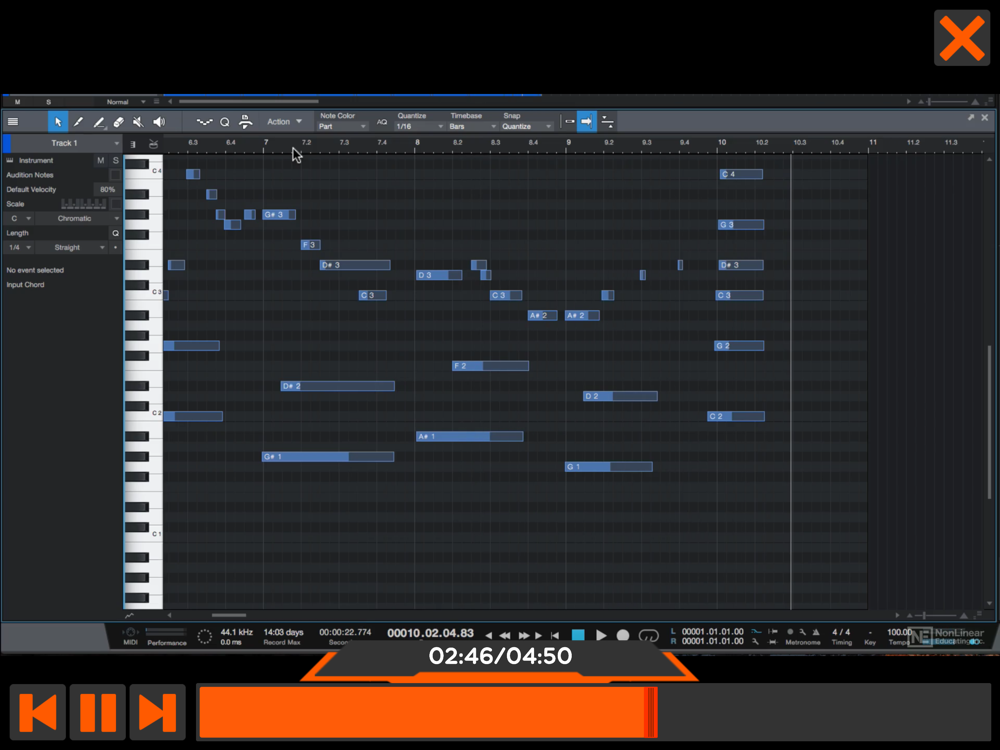Open the Timebase Bars dropdown
The height and width of the screenshot is (750, 1000).
[x=473, y=126]
